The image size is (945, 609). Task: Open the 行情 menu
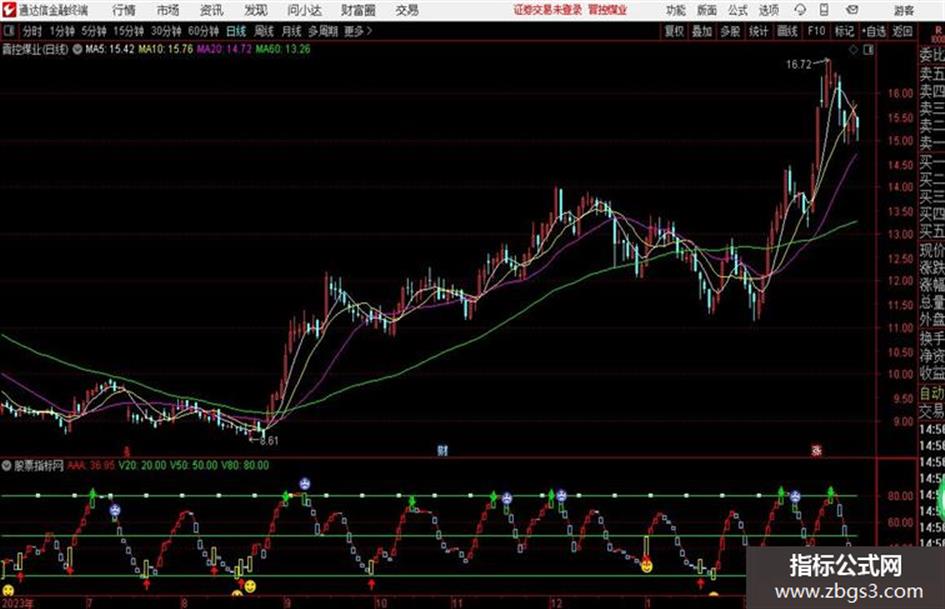(124, 10)
